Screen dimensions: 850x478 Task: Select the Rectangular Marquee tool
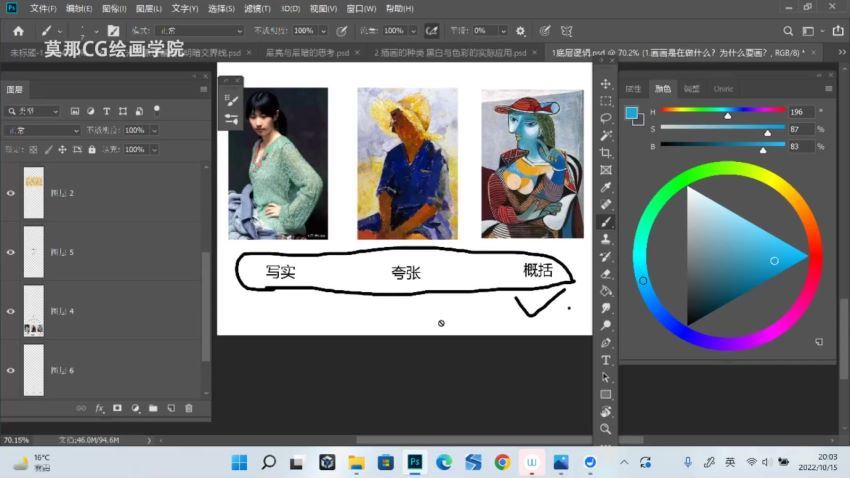point(606,101)
